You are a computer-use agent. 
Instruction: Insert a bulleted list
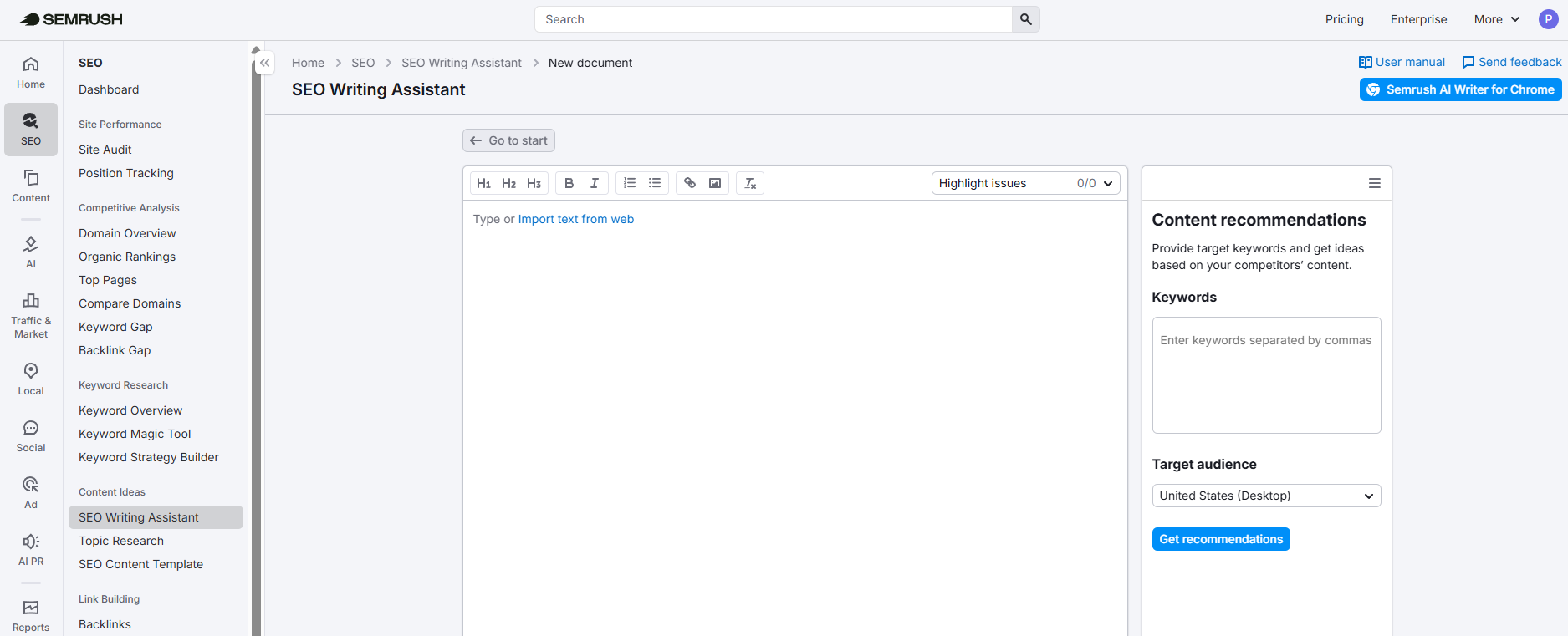click(x=655, y=183)
